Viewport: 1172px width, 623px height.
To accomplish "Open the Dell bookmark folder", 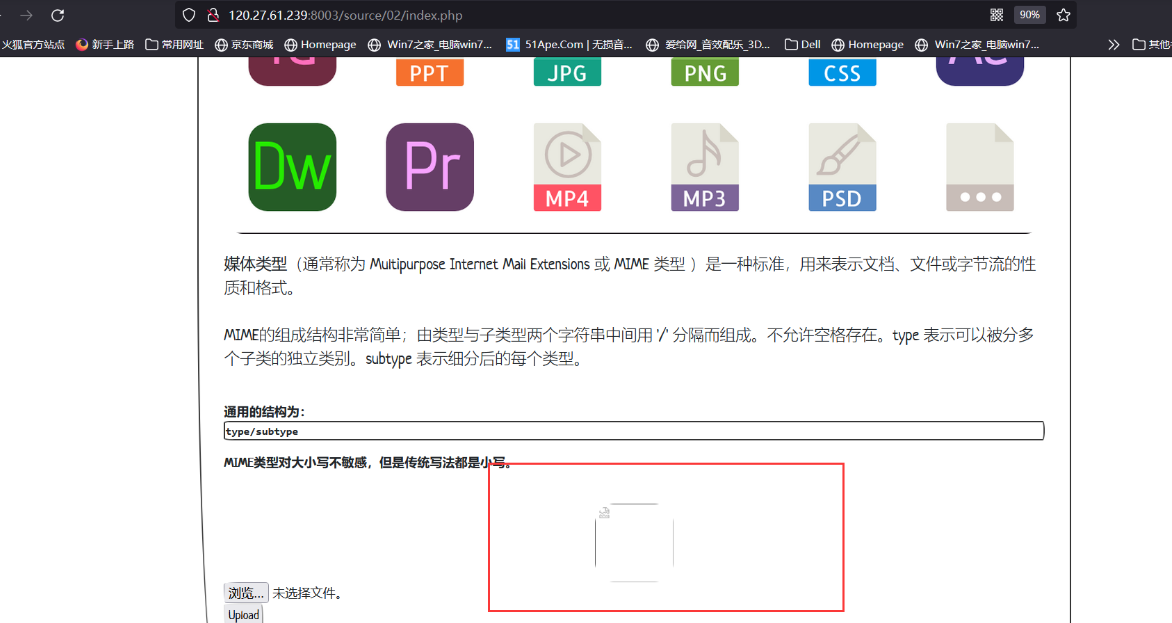I will pos(803,45).
